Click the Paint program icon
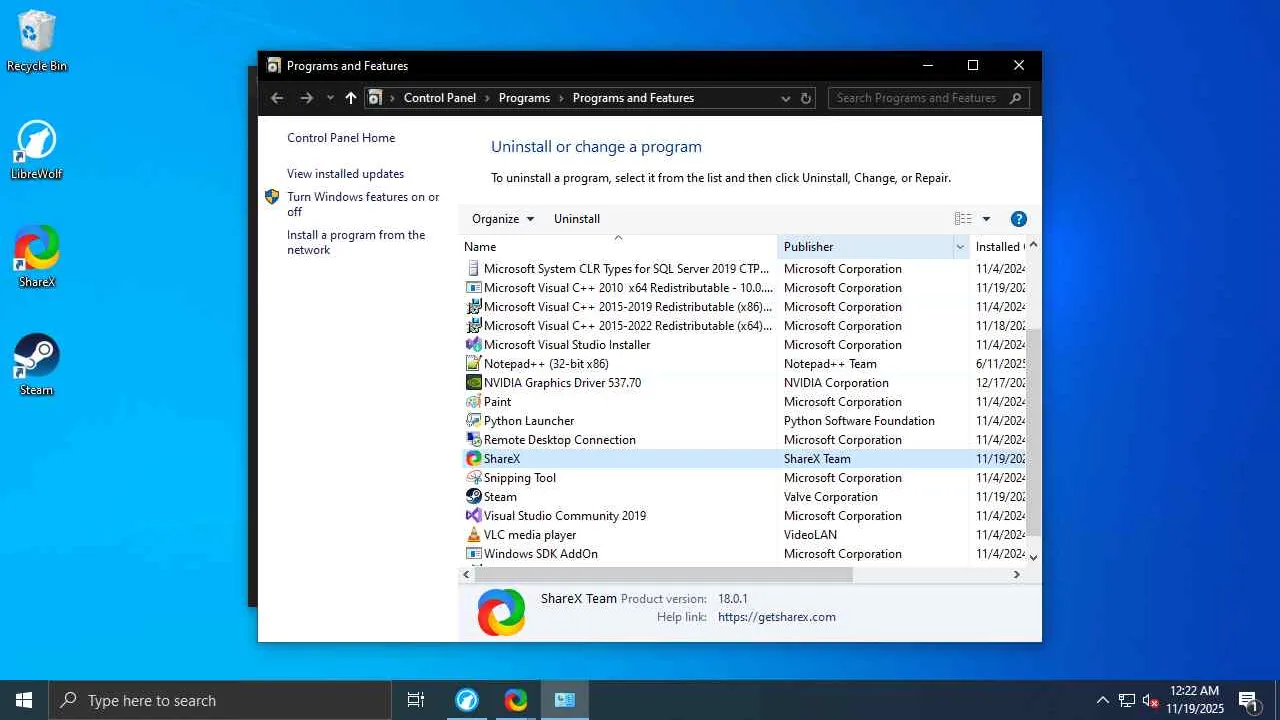1280x720 pixels. tap(474, 402)
